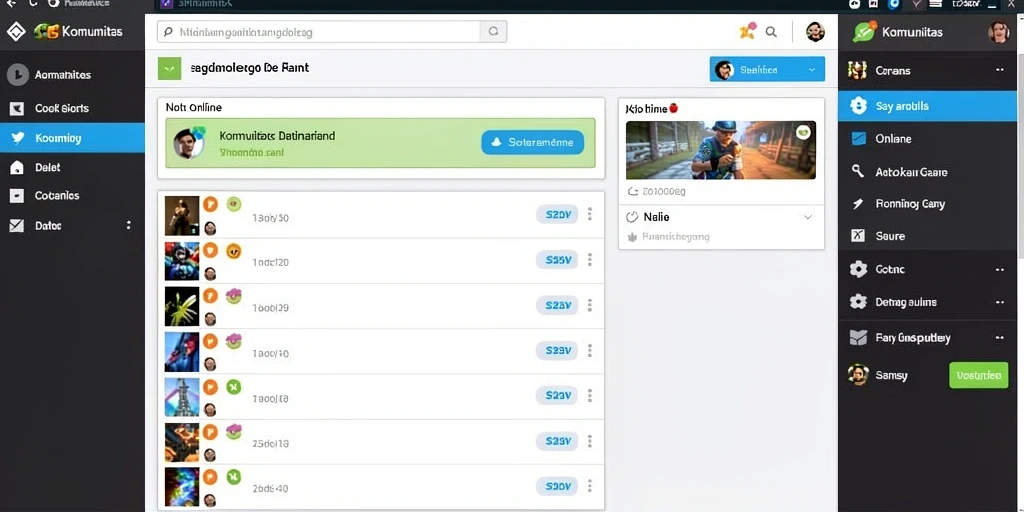Click the home icon beside Dalet
The height and width of the screenshot is (512, 1024).
point(16,167)
